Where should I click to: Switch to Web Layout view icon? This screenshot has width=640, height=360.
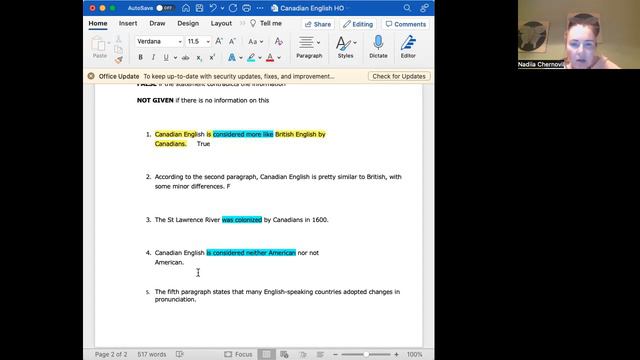point(284,354)
